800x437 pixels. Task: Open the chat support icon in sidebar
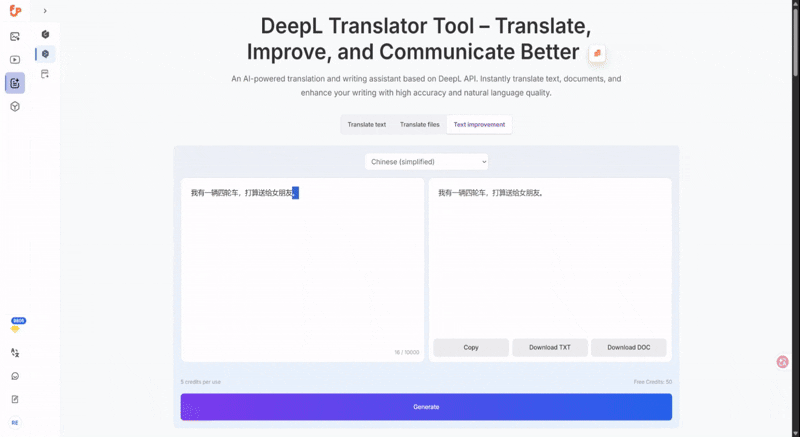coord(15,376)
